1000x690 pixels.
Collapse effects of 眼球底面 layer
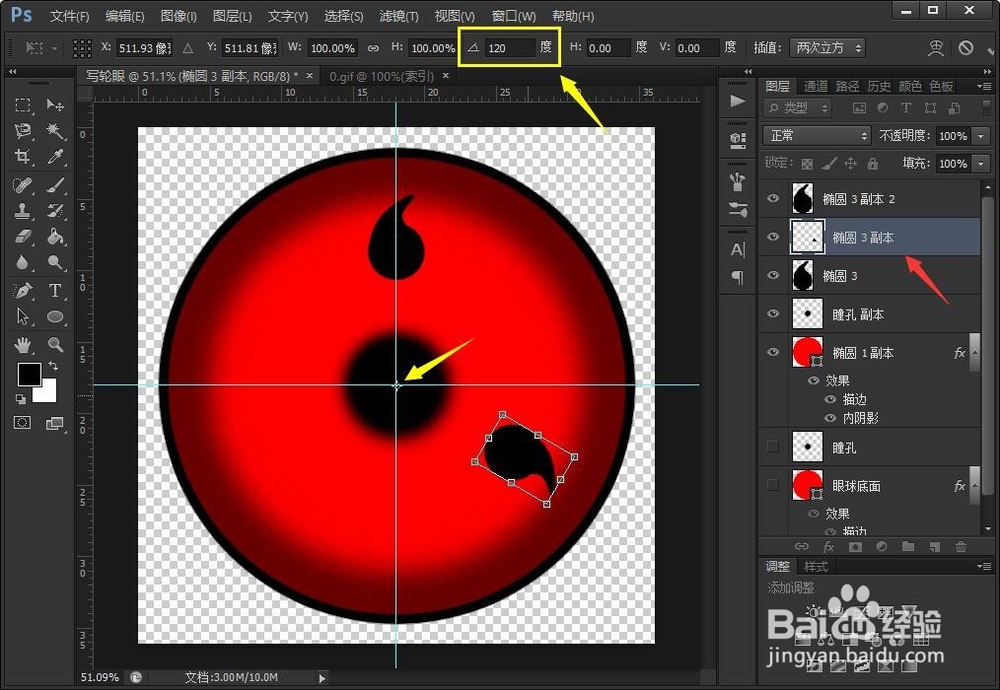tap(974, 485)
